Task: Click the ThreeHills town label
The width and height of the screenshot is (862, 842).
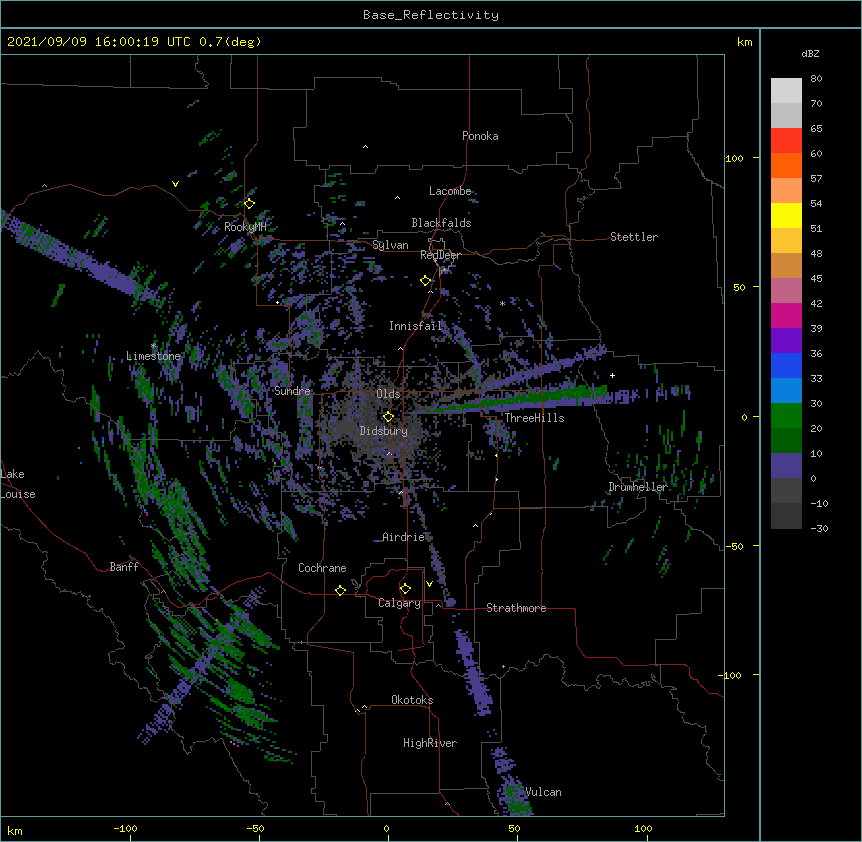Action: 534,418
